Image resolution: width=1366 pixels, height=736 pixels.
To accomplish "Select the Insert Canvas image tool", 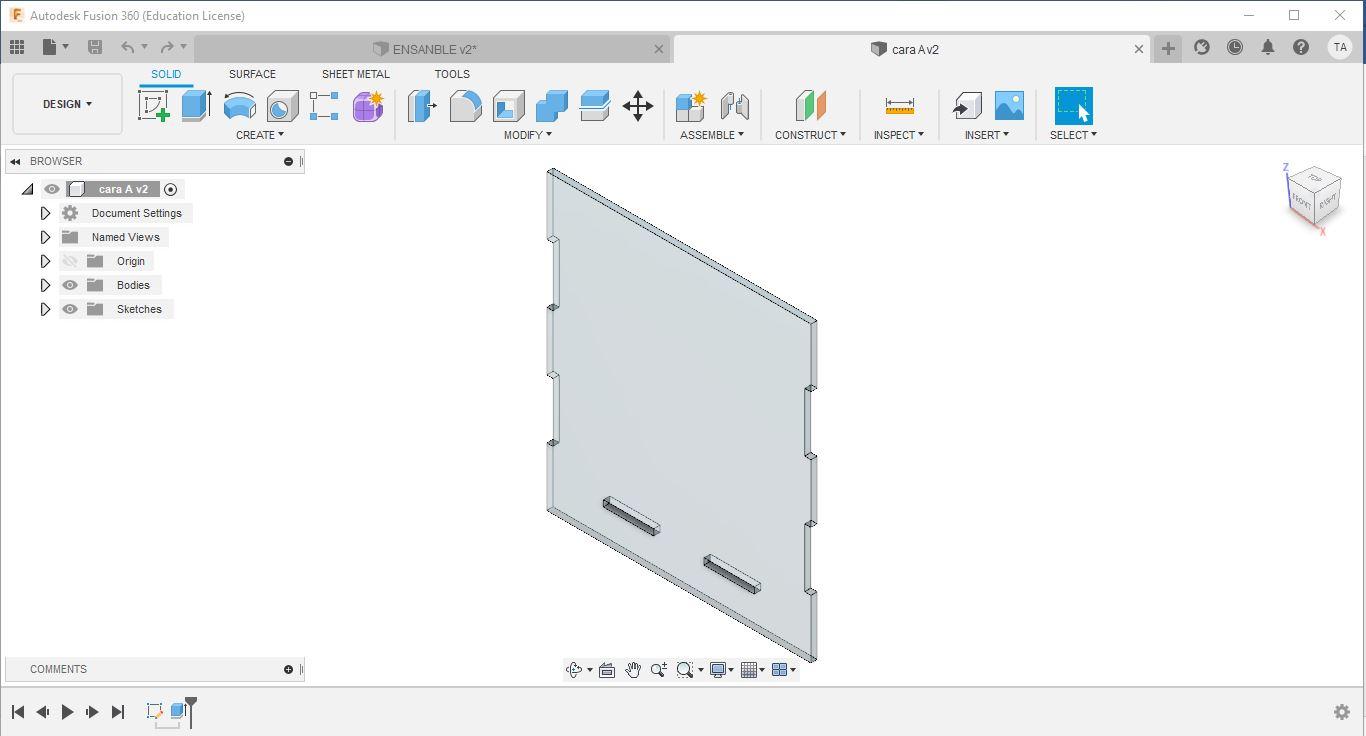I will pyautogui.click(x=1009, y=106).
